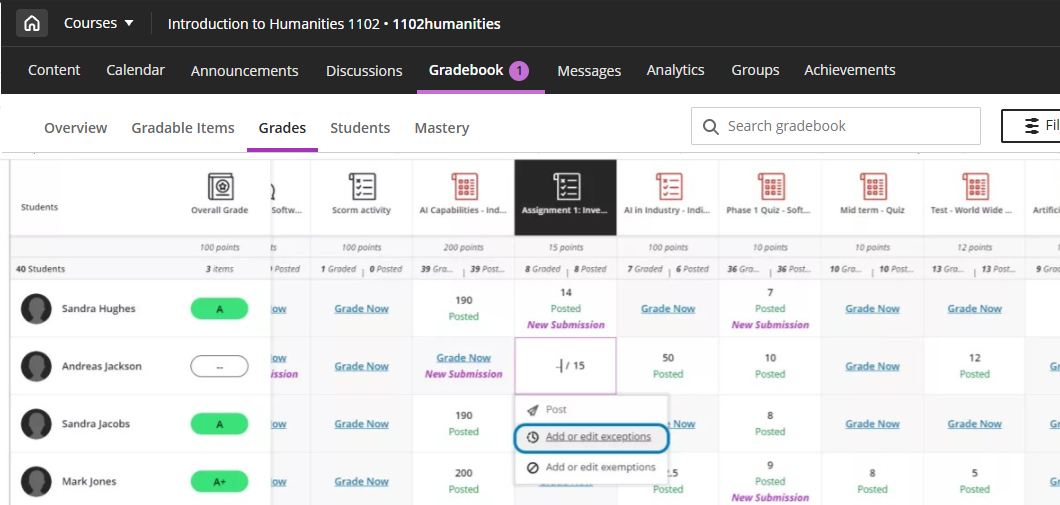Click the AI in Industry column icon
1060x505 pixels.
click(668, 187)
